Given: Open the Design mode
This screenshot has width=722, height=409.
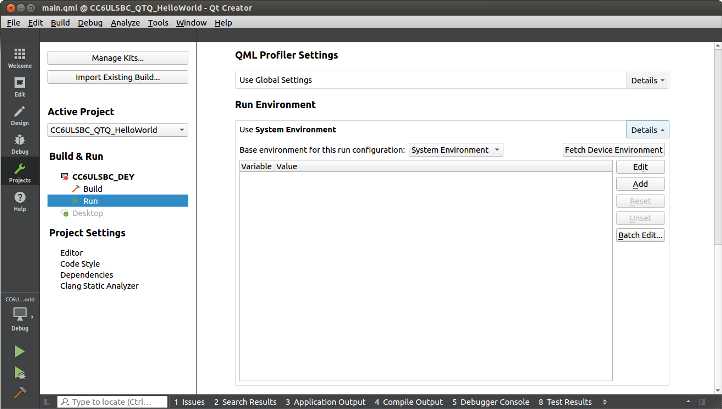Looking at the screenshot, I should (x=20, y=116).
